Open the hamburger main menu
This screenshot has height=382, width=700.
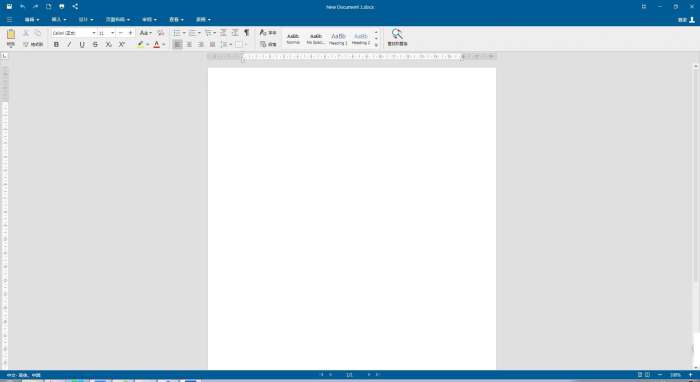9,20
